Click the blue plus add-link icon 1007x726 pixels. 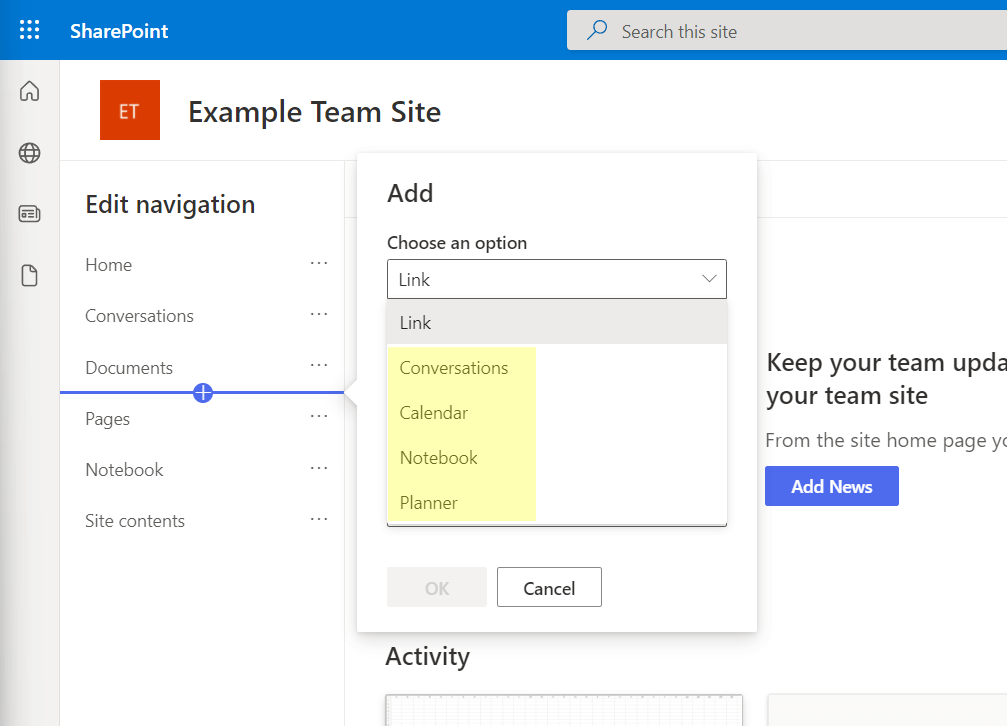[x=203, y=393]
